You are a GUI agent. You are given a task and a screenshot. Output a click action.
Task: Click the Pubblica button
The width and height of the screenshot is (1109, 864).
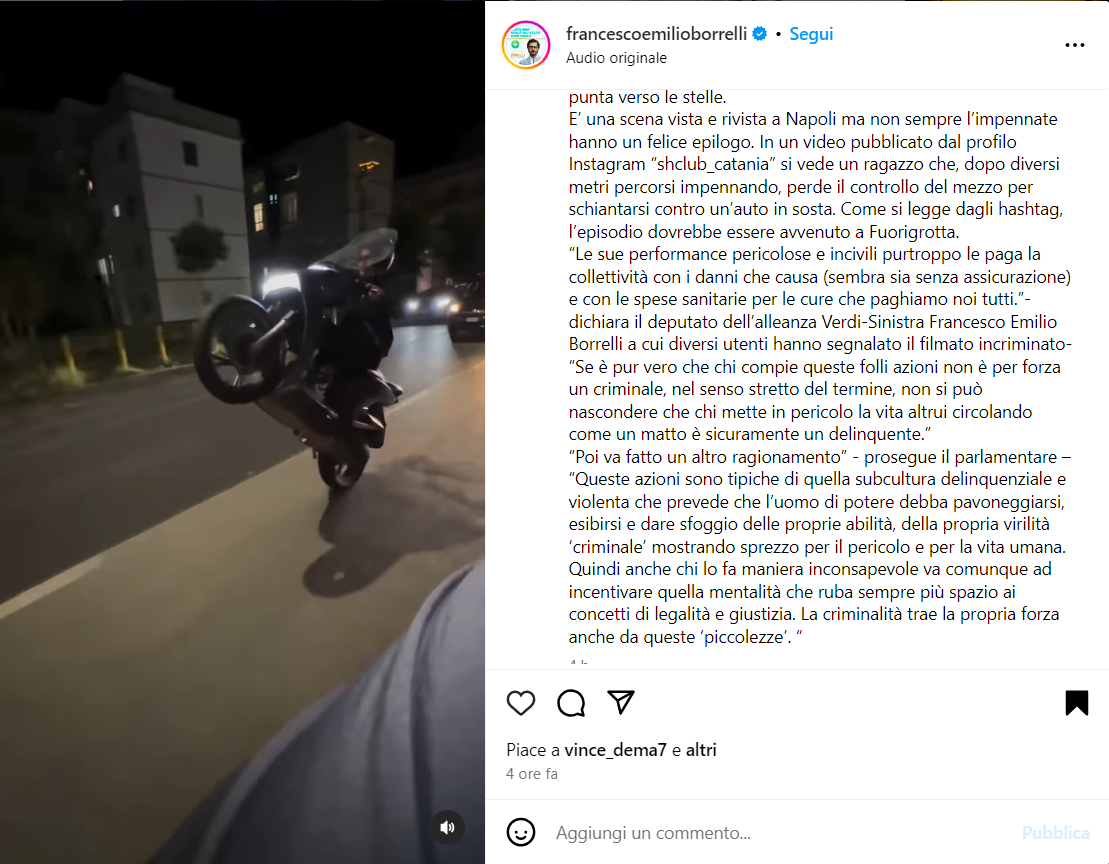(x=1055, y=833)
